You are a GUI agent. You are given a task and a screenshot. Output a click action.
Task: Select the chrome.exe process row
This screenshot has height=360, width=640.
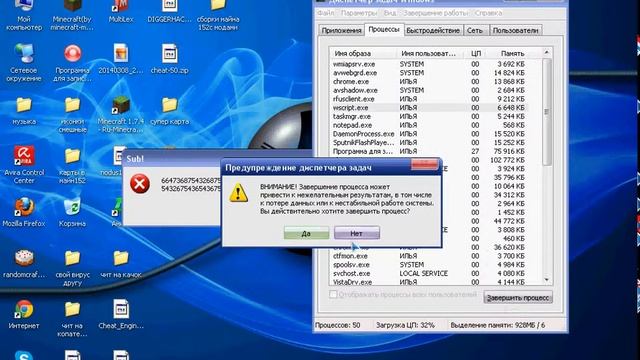pos(429,82)
